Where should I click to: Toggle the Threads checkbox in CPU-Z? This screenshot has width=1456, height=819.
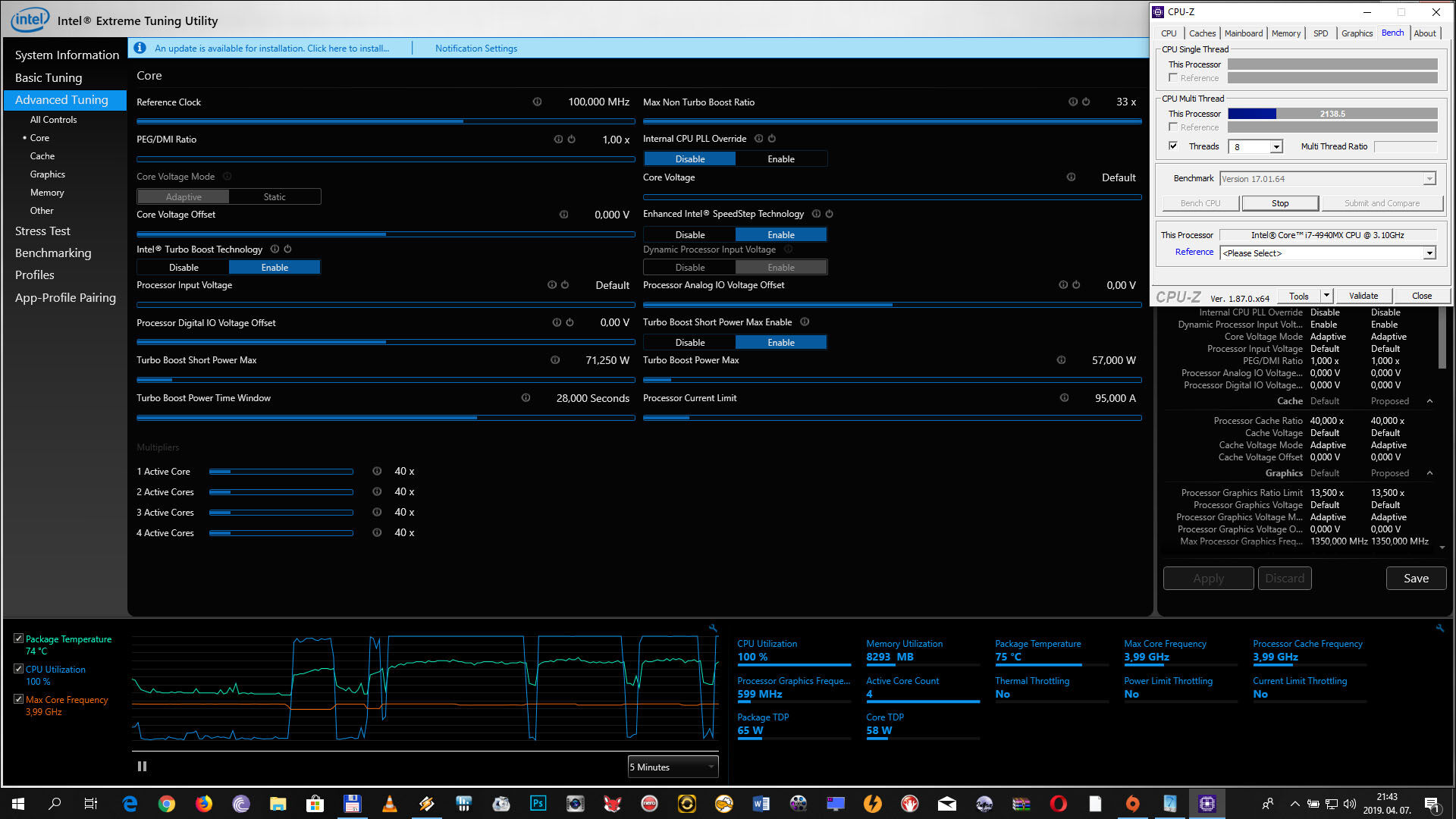(1173, 146)
